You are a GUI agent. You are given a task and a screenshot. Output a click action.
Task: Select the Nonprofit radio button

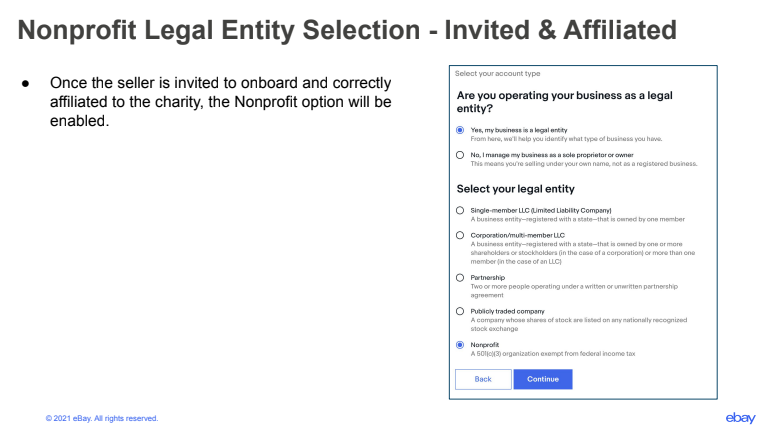click(x=460, y=345)
